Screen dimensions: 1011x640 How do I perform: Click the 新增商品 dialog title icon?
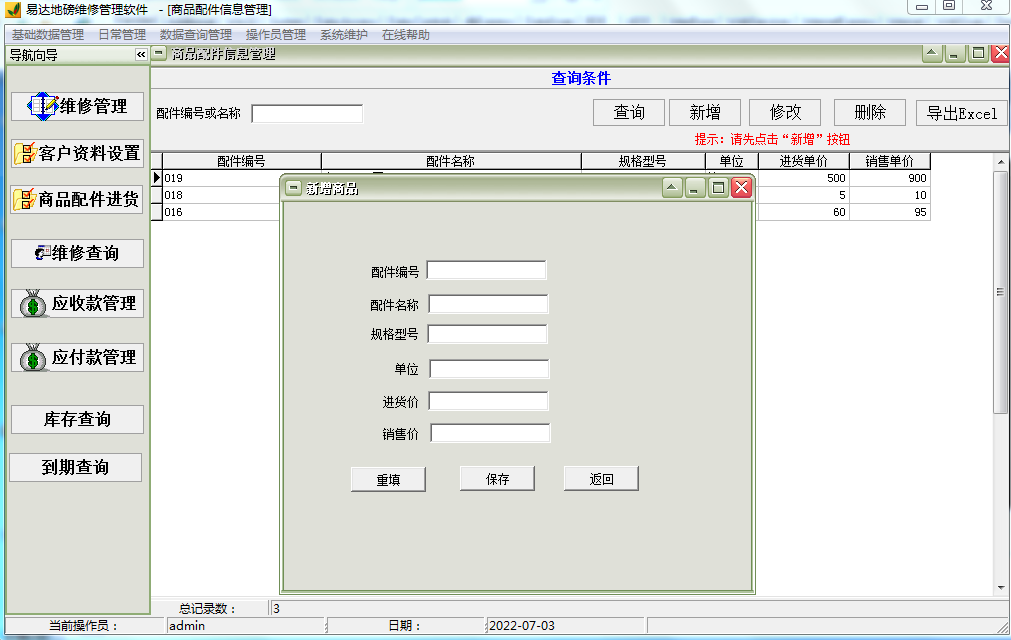pos(293,187)
